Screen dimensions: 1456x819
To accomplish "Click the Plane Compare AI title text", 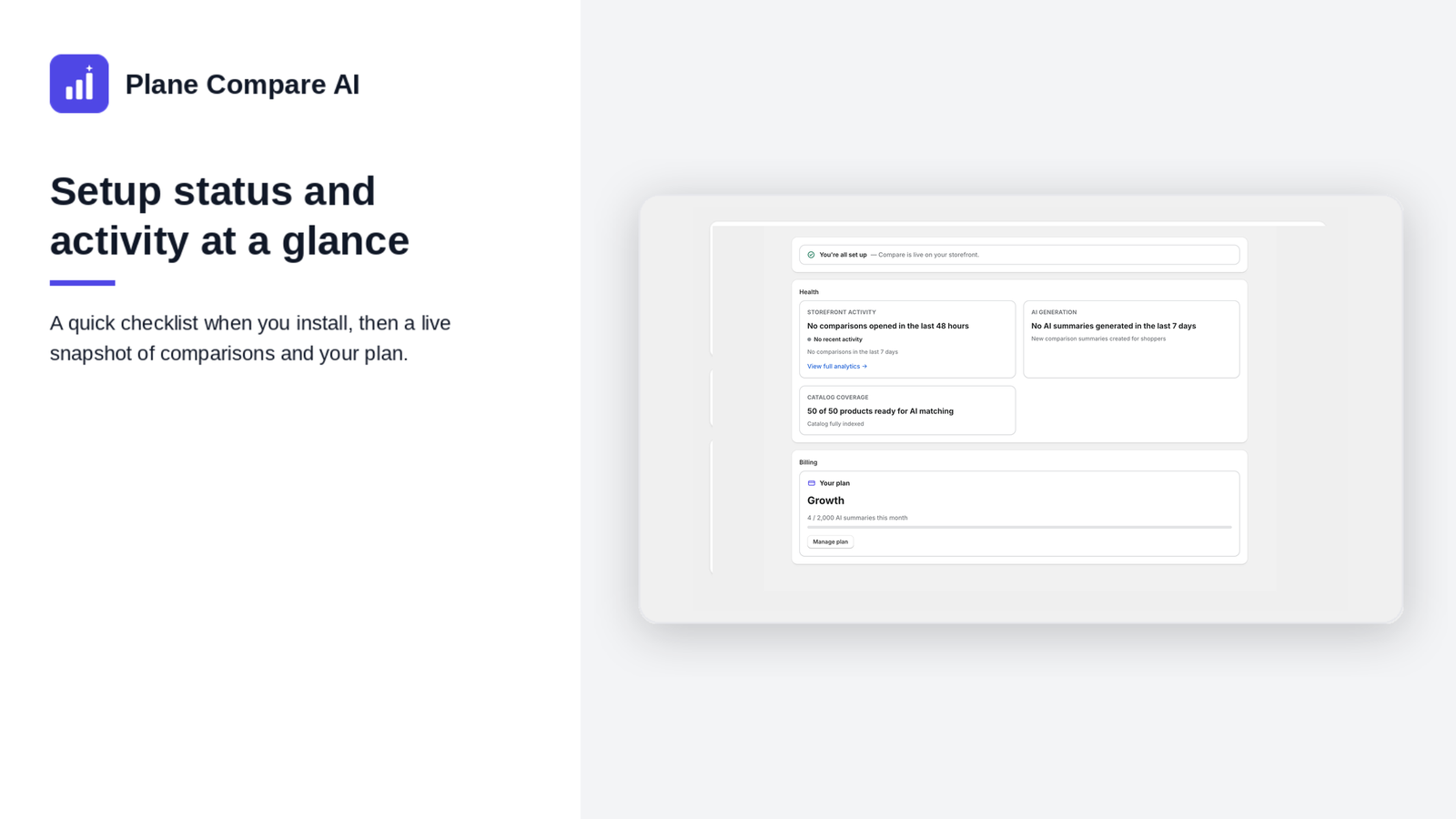I will pos(242,84).
